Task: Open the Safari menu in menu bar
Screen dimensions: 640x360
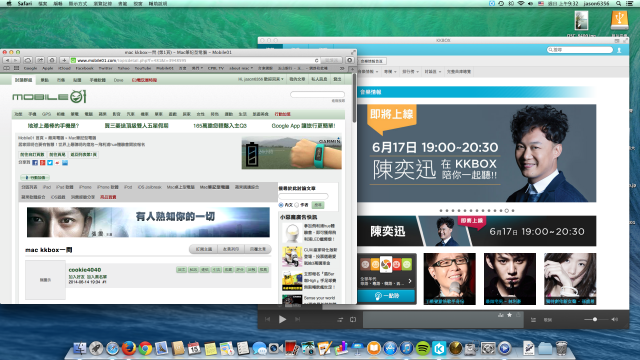Action: pos(25,3)
